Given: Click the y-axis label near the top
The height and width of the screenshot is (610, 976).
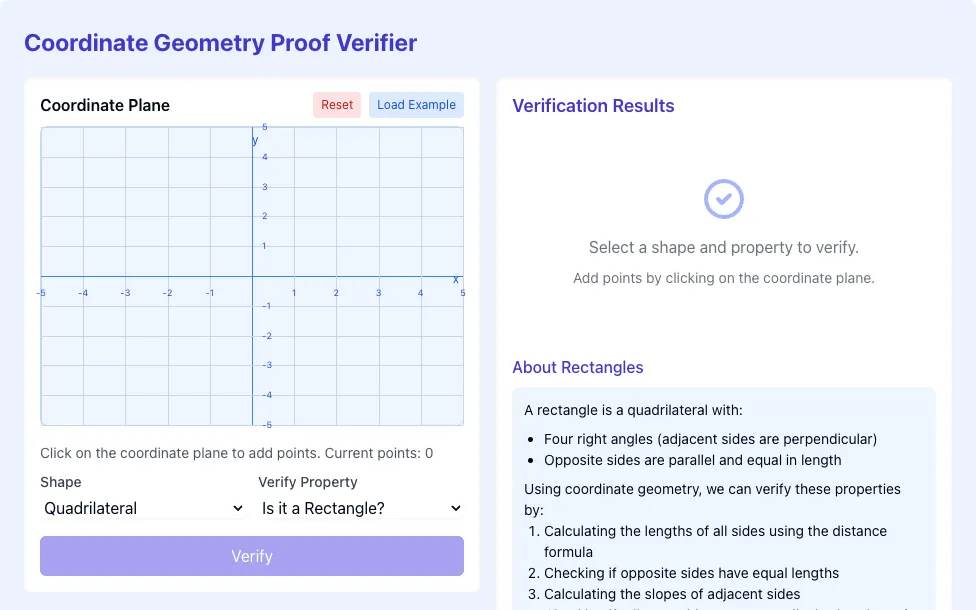Looking at the screenshot, I should click(255, 141).
